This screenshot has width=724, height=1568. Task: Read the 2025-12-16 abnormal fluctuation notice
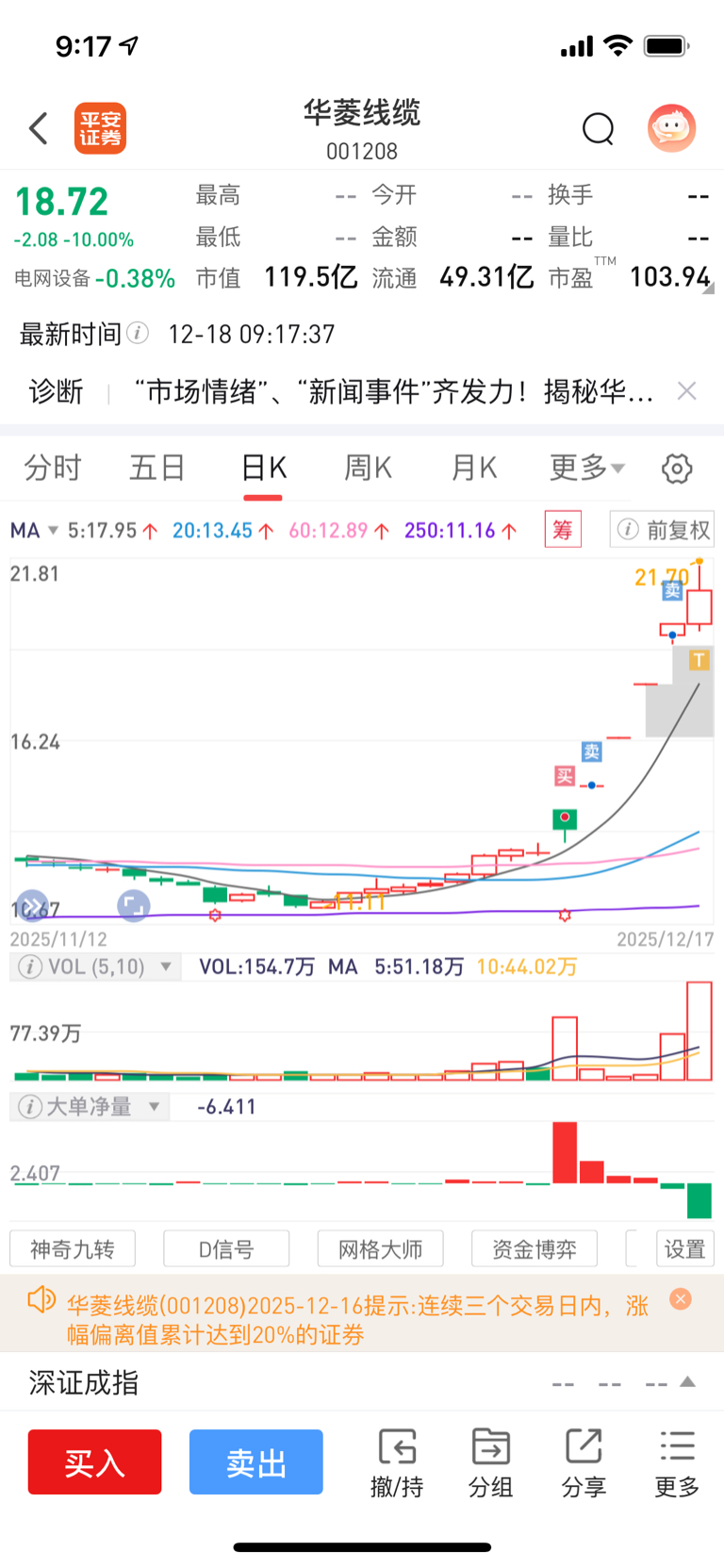point(358,1319)
